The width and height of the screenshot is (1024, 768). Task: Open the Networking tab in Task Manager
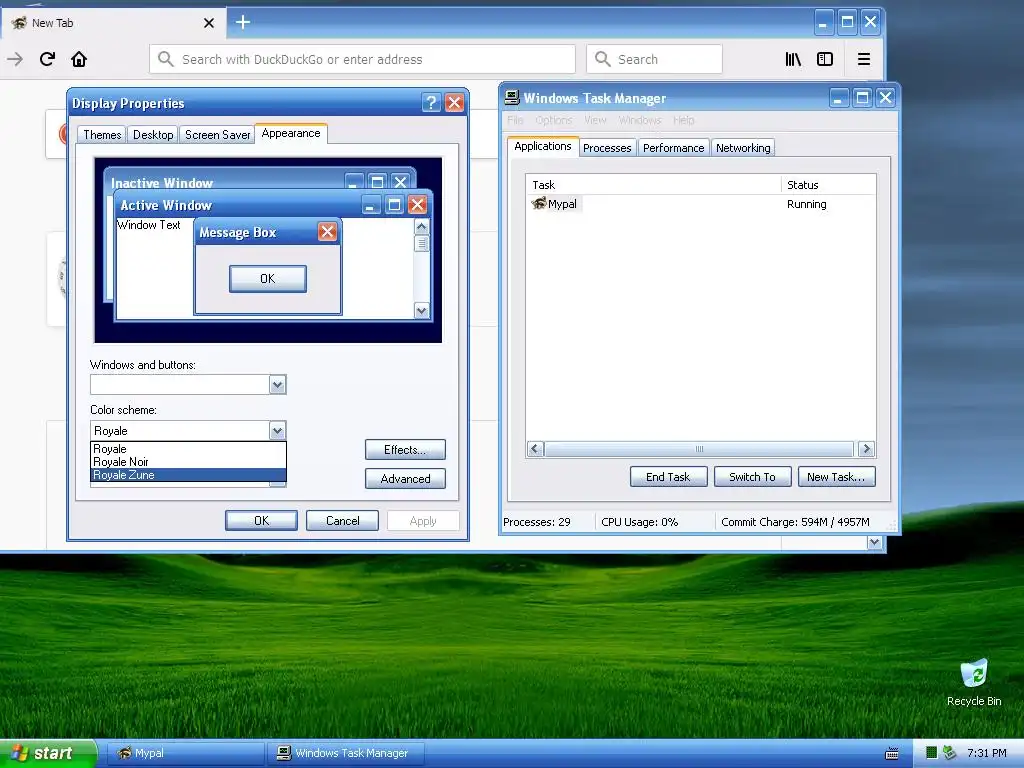pos(743,148)
